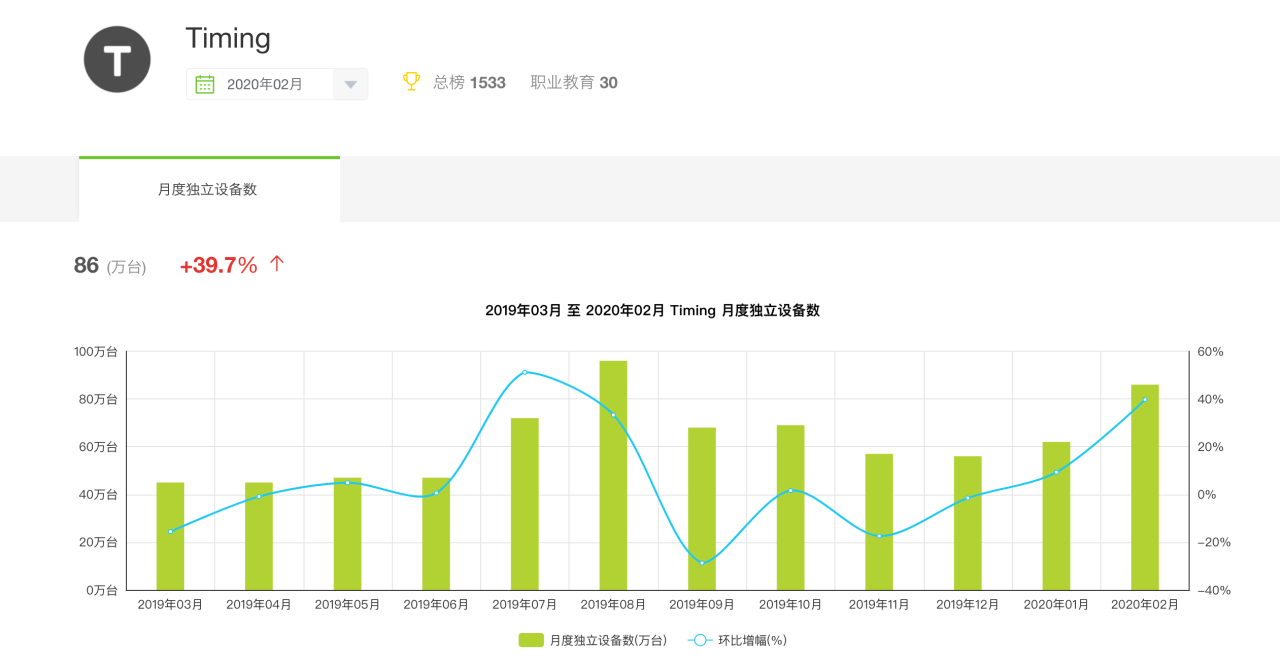Click the calendar icon in the date selector
Image resolution: width=1280 pixels, height=671 pixels.
coord(205,84)
